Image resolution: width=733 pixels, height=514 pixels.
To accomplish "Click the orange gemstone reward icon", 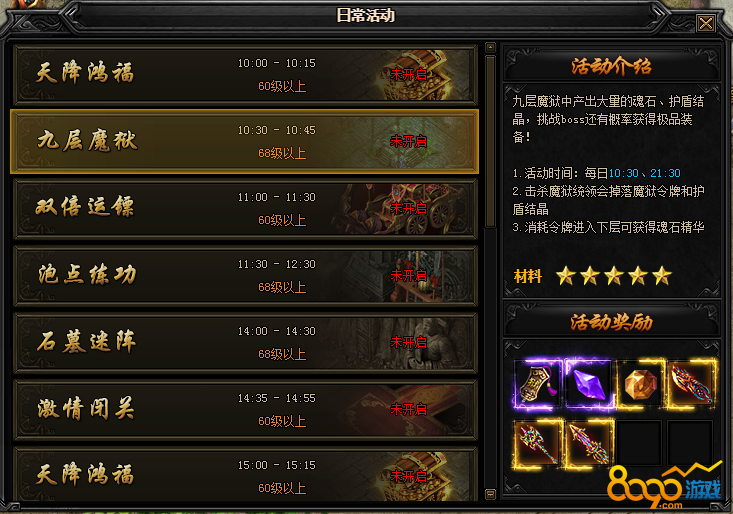I will (x=640, y=384).
